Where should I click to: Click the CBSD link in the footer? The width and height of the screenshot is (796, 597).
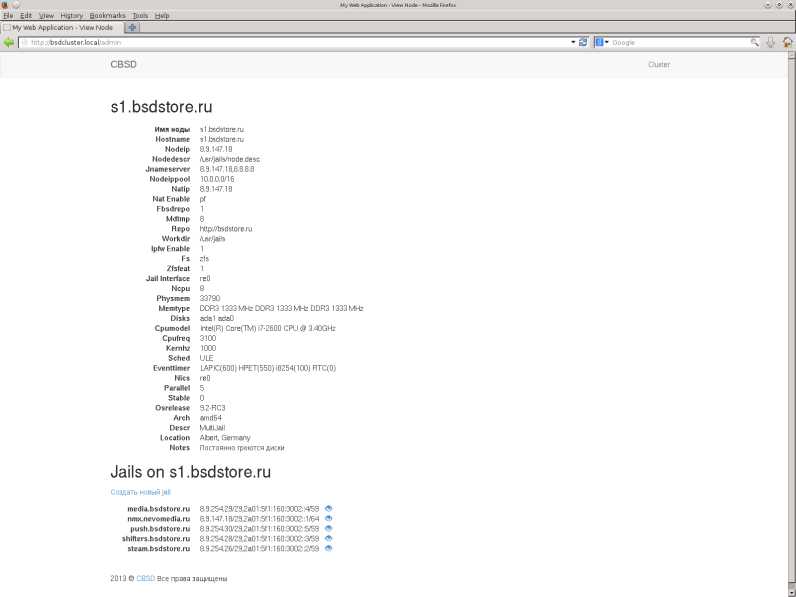point(146,578)
